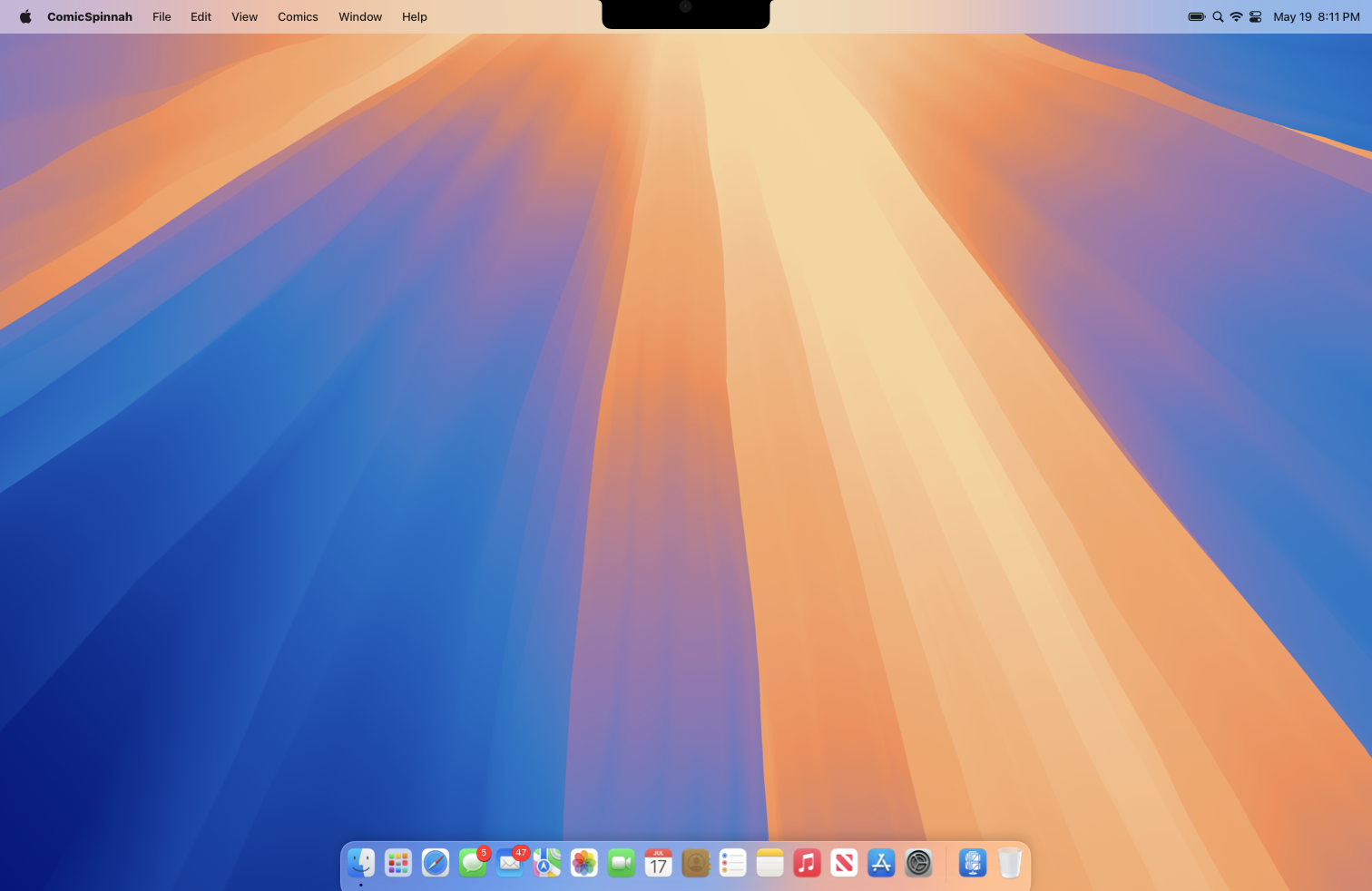Open the Help menu
The height and width of the screenshot is (891, 1372).
click(415, 16)
